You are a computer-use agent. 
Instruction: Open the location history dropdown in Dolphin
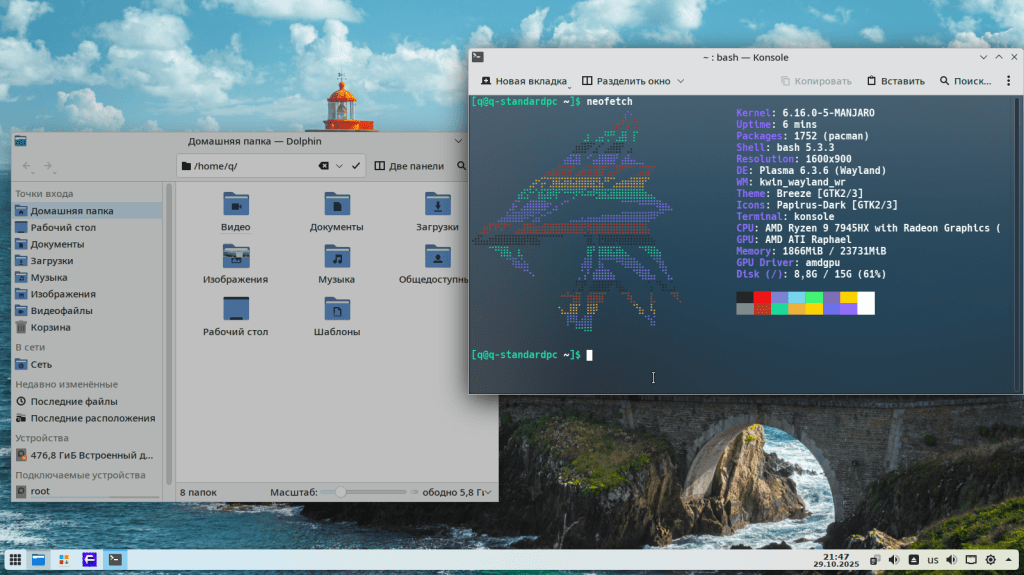pyautogui.click(x=340, y=166)
